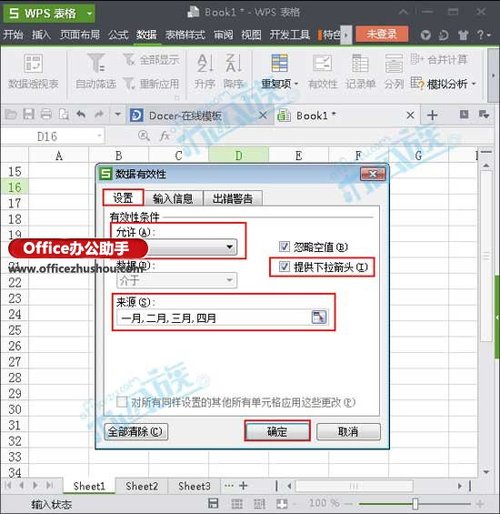Click 重新应用 reapply filter option
The image size is (500, 514).
point(151,83)
